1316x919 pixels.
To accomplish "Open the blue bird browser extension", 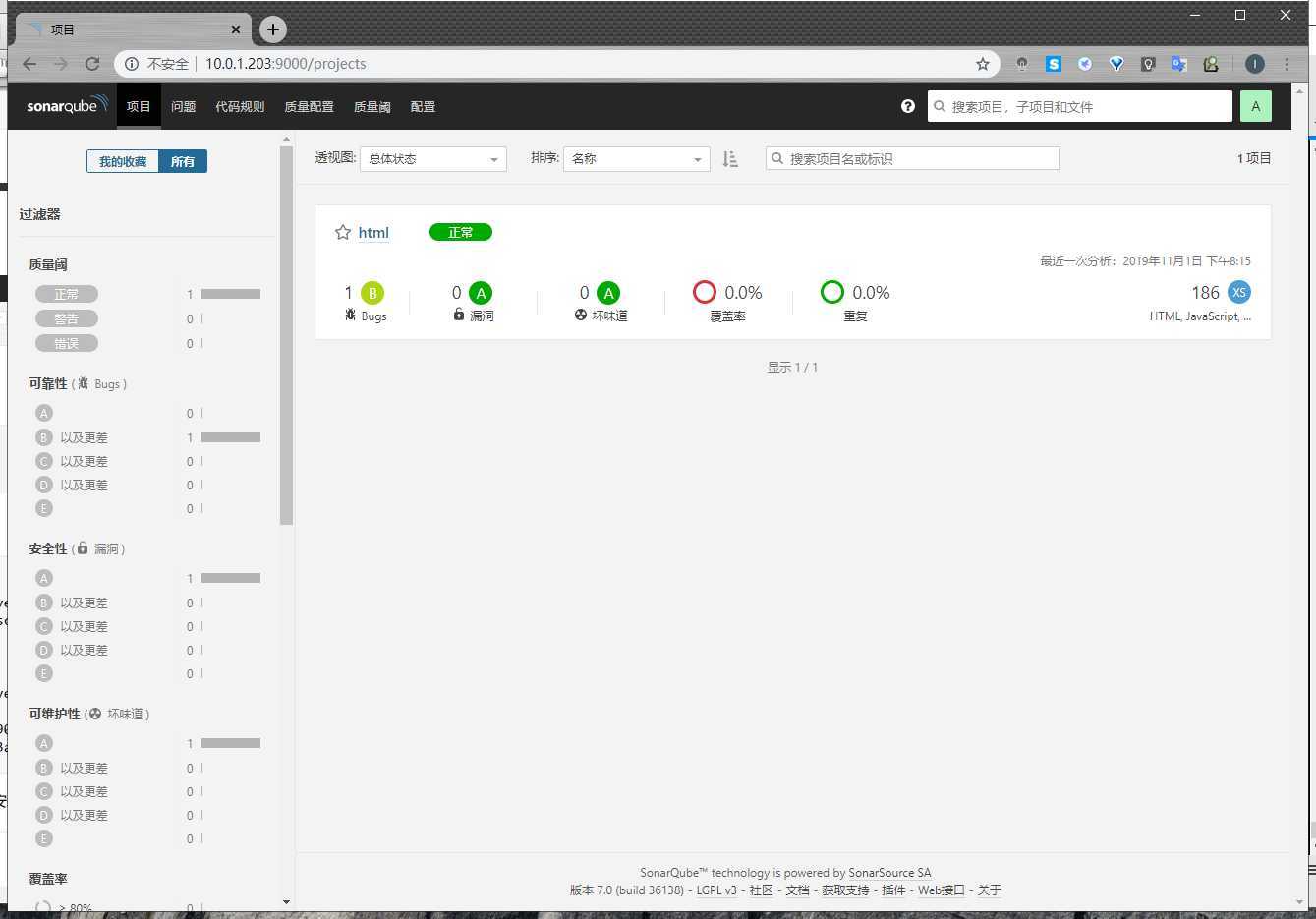I will click(x=1085, y=64).
